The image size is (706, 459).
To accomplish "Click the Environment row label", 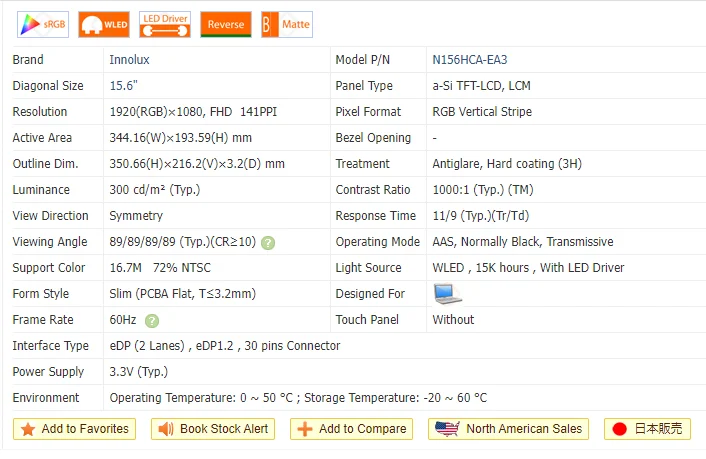I will pyautogui.click(x=45, y=398).
